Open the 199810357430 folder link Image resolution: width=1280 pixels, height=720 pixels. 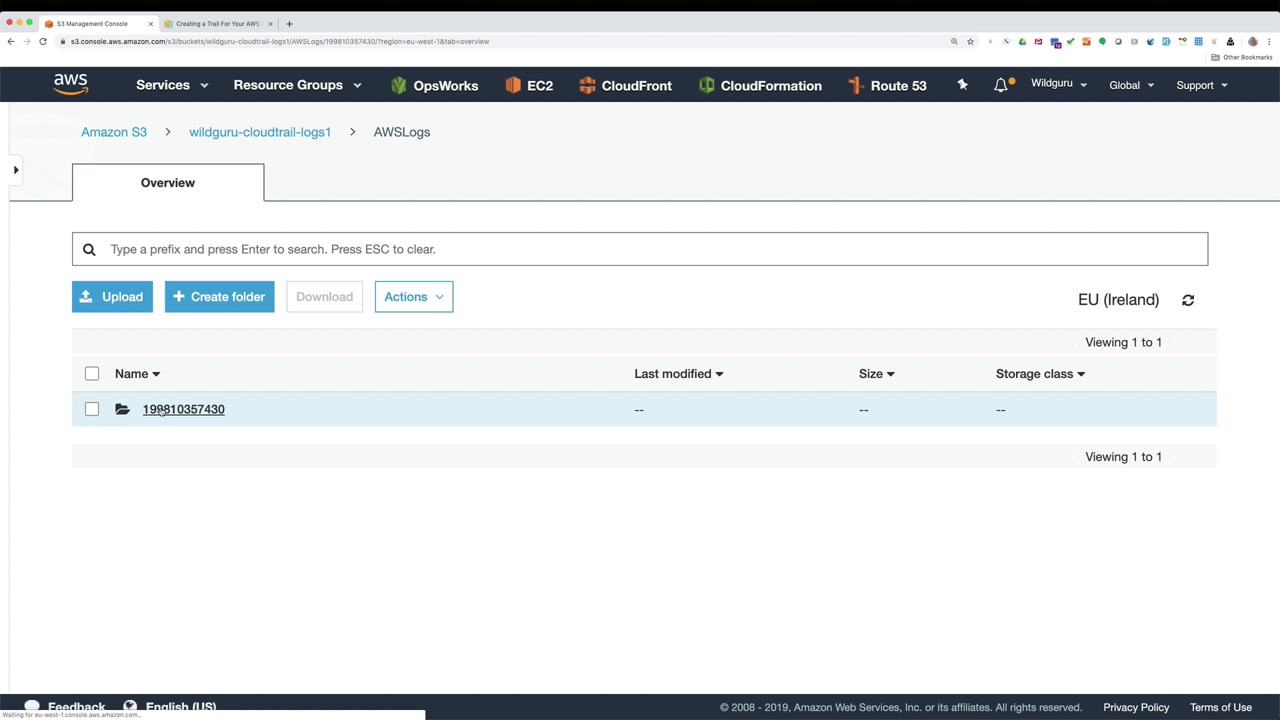point(184,409)
